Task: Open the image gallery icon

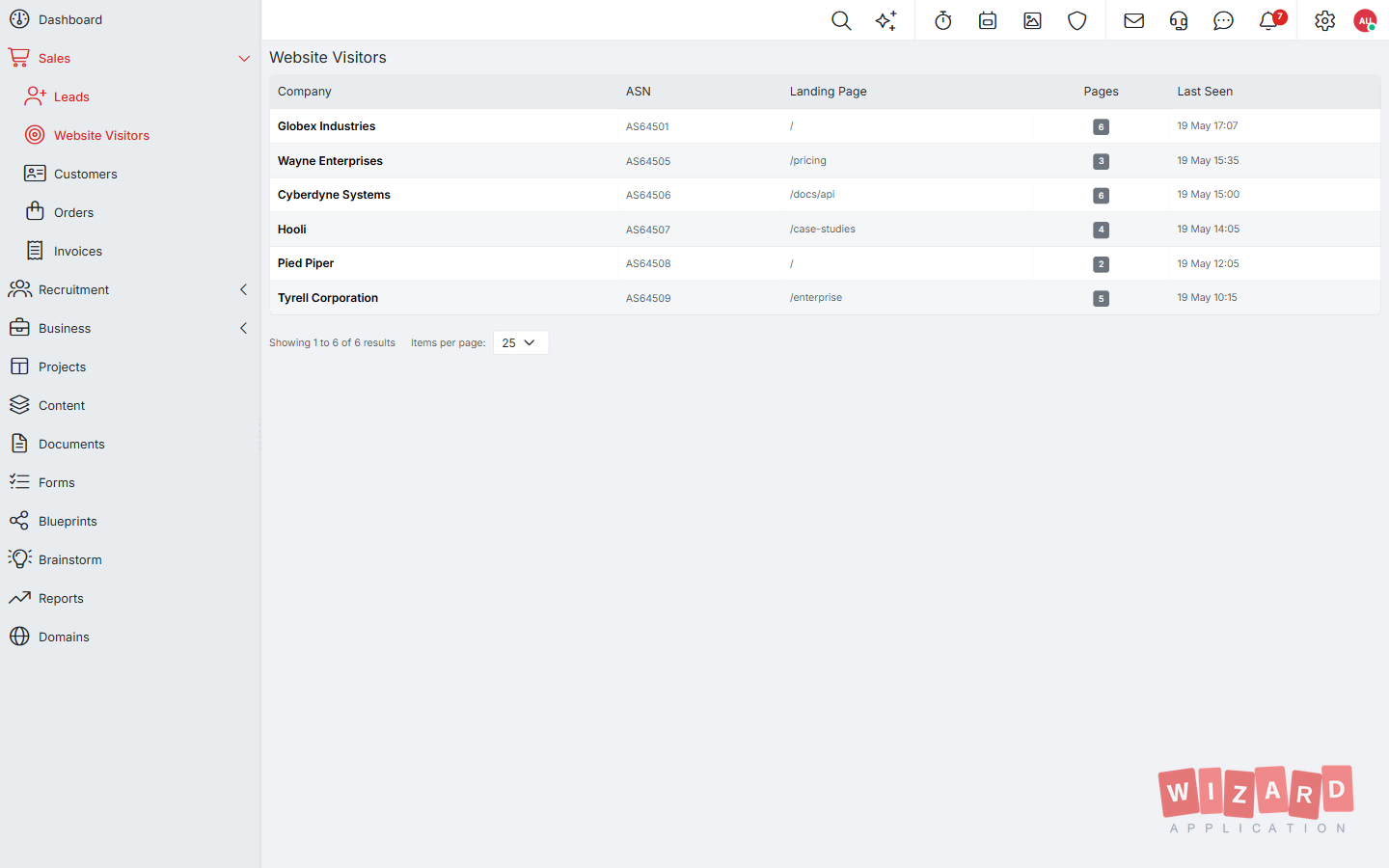Action: (1032, 20)
